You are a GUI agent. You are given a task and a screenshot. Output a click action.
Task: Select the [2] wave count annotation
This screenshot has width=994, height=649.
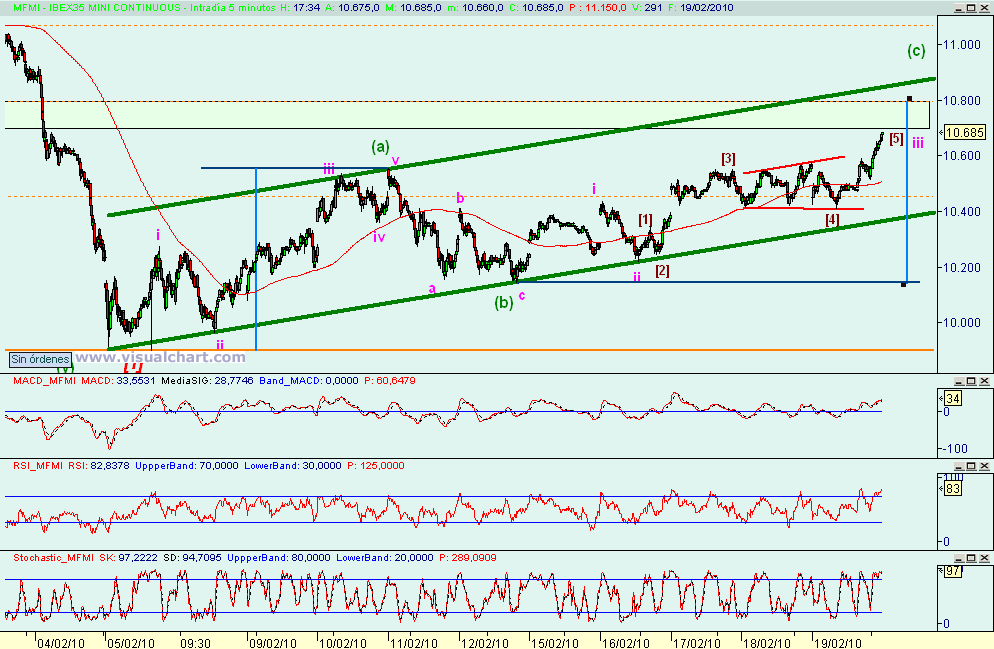662,271
